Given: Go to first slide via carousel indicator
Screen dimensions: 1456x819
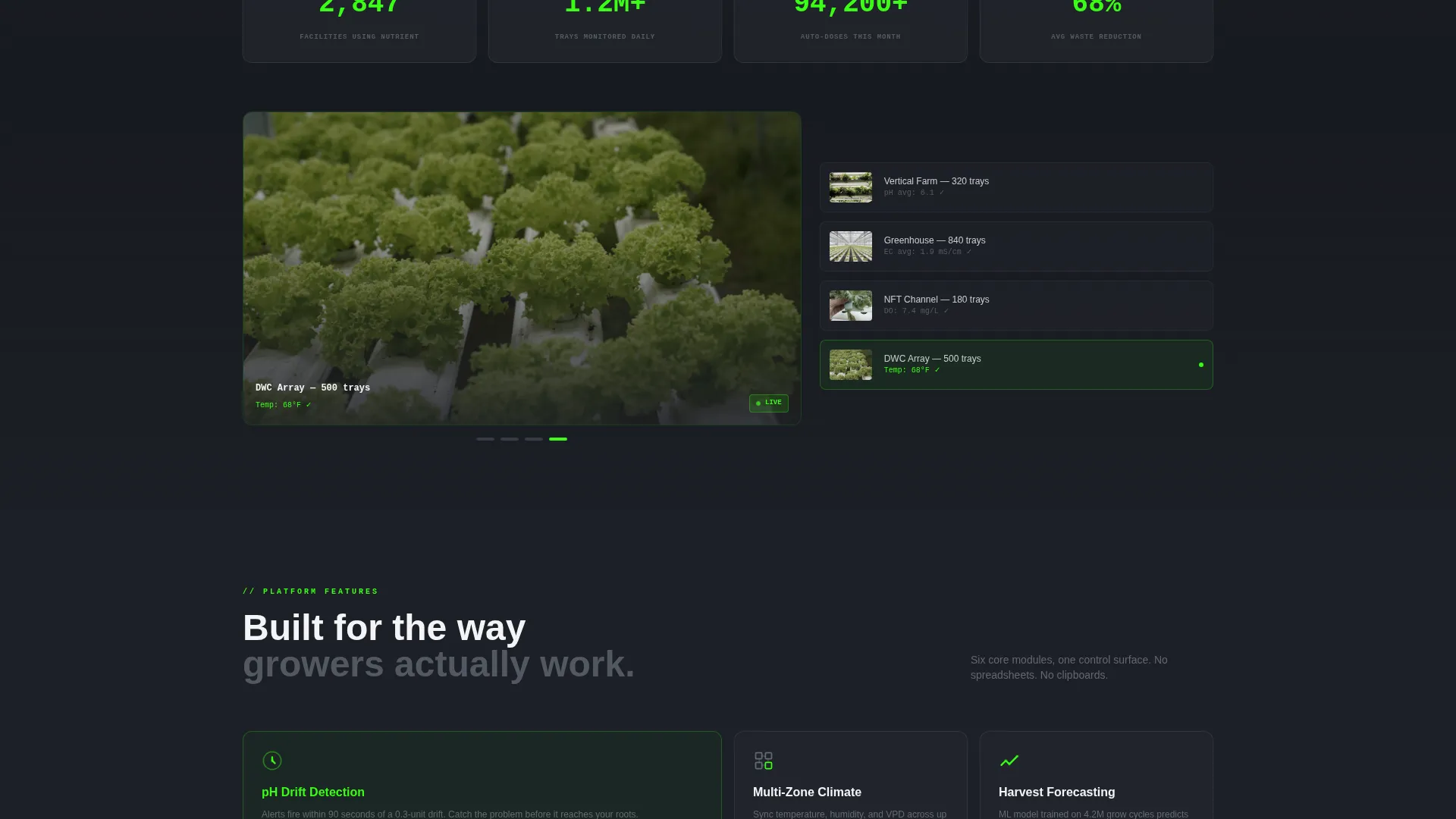Looking at the screenshot, I should click(485, 439).
